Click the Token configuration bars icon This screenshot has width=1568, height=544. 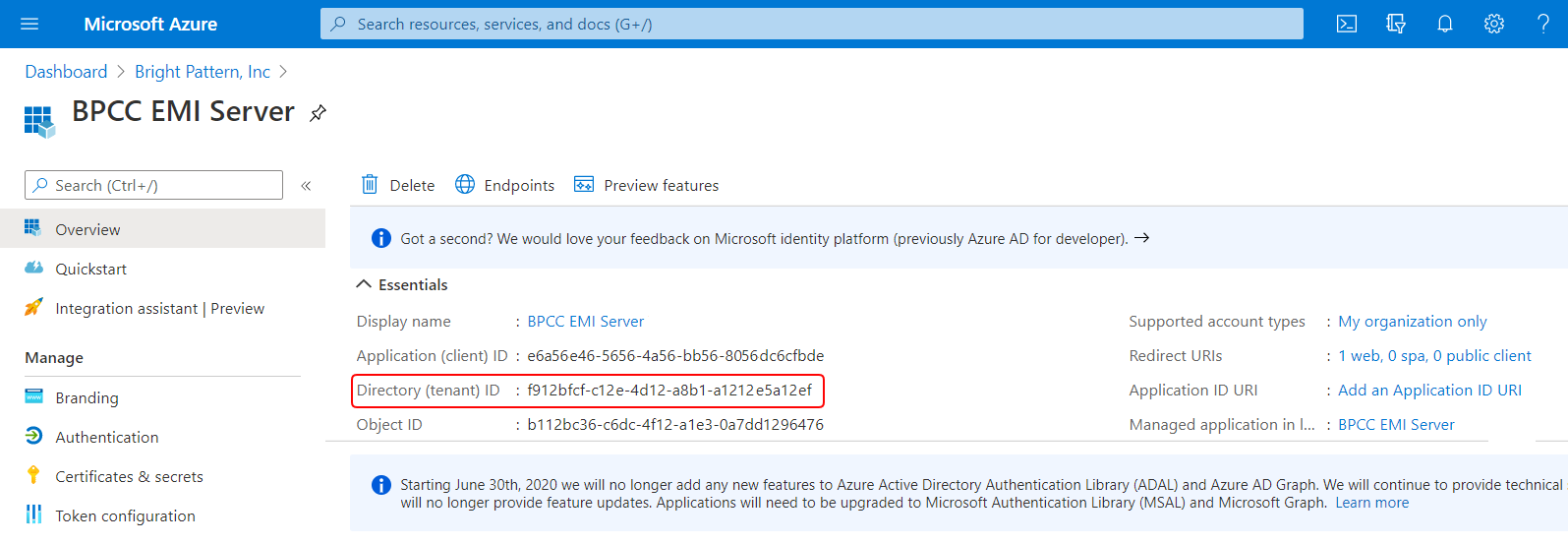click(33, 514)
